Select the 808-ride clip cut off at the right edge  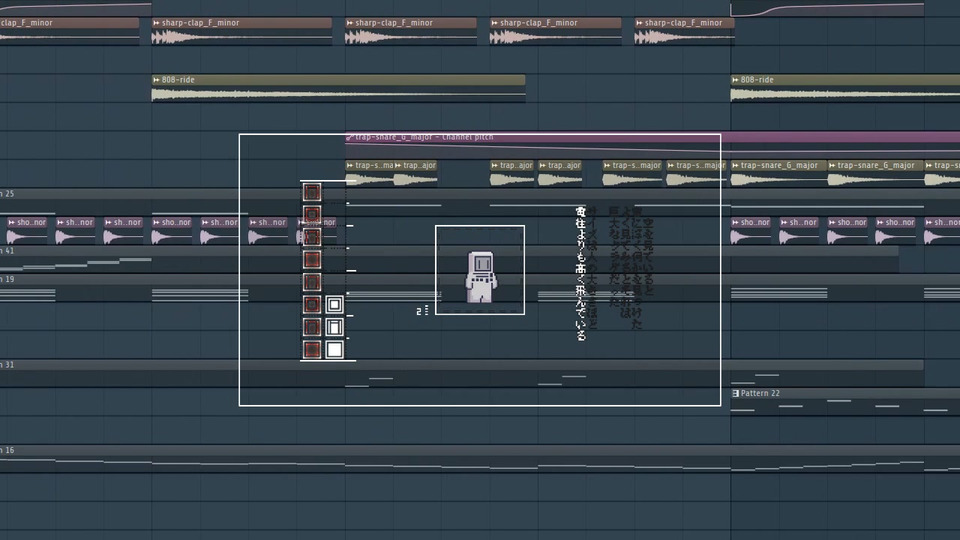pos(846,88)
